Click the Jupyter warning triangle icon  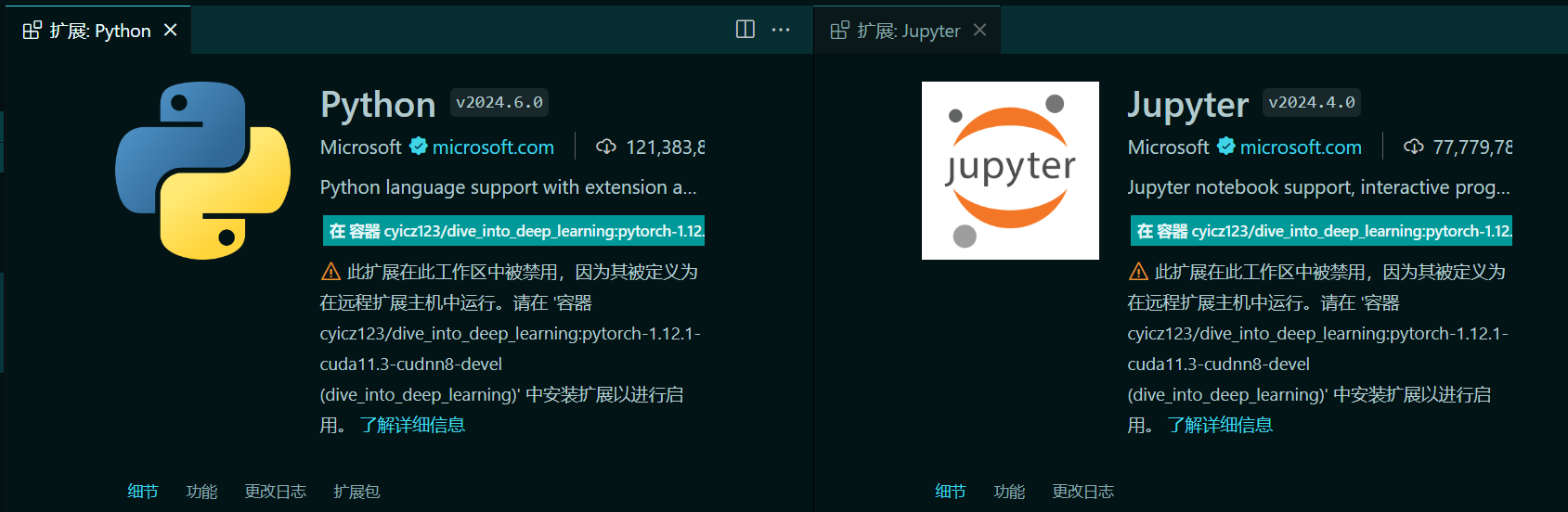coord(1138,272)
